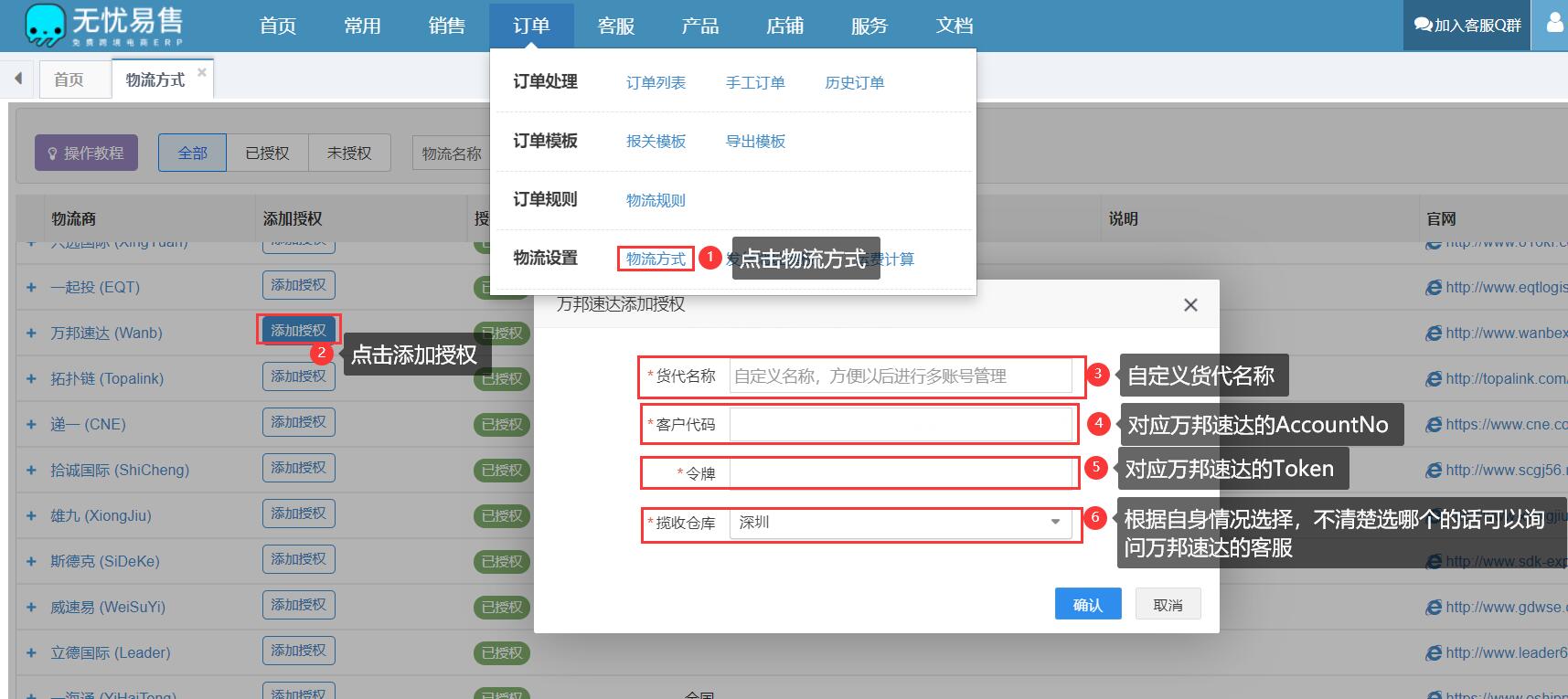Filter list by 全部
This screenshot has width=1568, height=699.
tap(192, 153)
